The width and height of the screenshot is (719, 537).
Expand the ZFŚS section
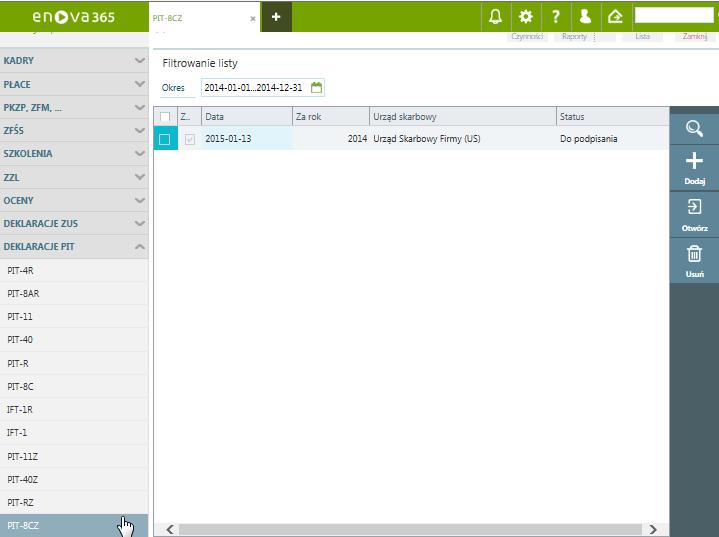[74, 130]
